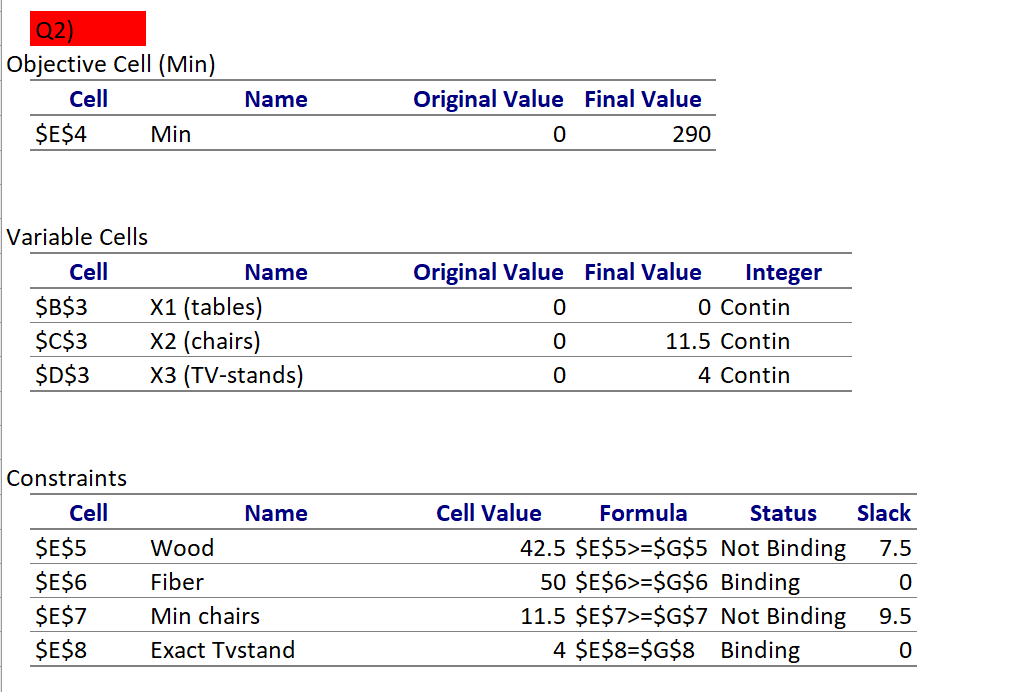Select the Integer column header
This screenshot has height=692, width=1022.
783,271
